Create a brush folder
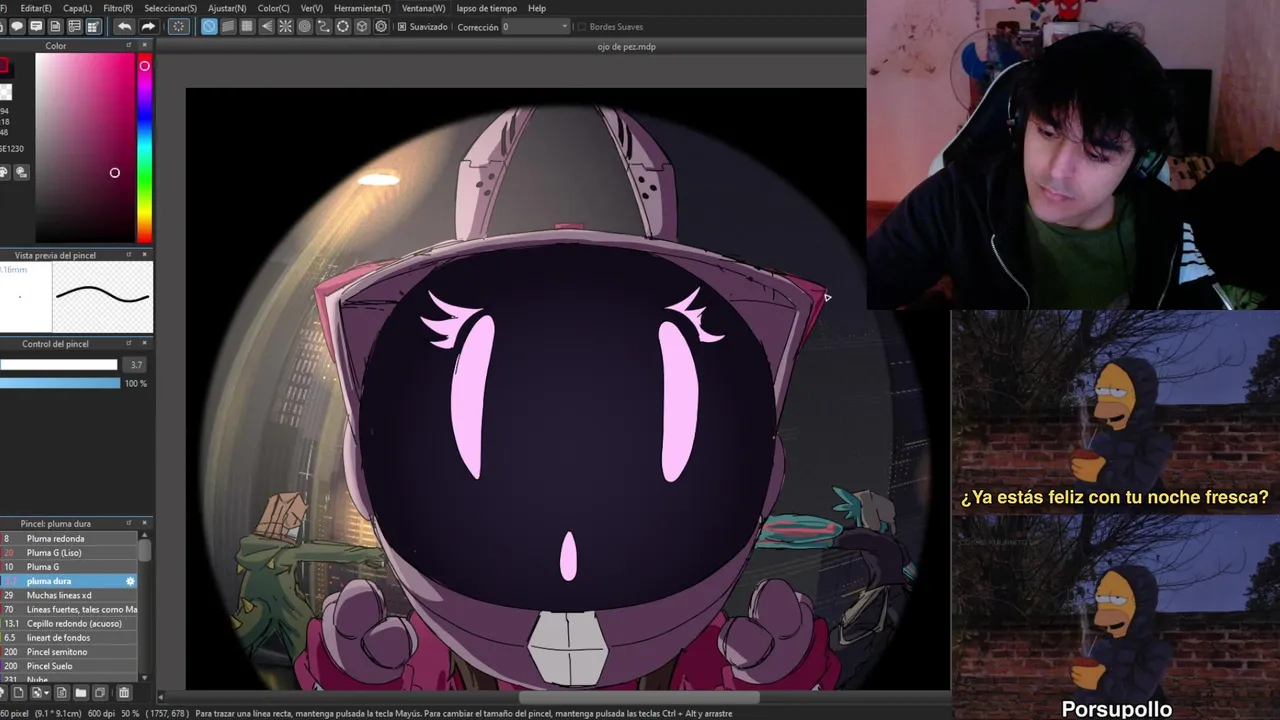Viewport: 1280px width, 720px height. click(x=81, y=692)
